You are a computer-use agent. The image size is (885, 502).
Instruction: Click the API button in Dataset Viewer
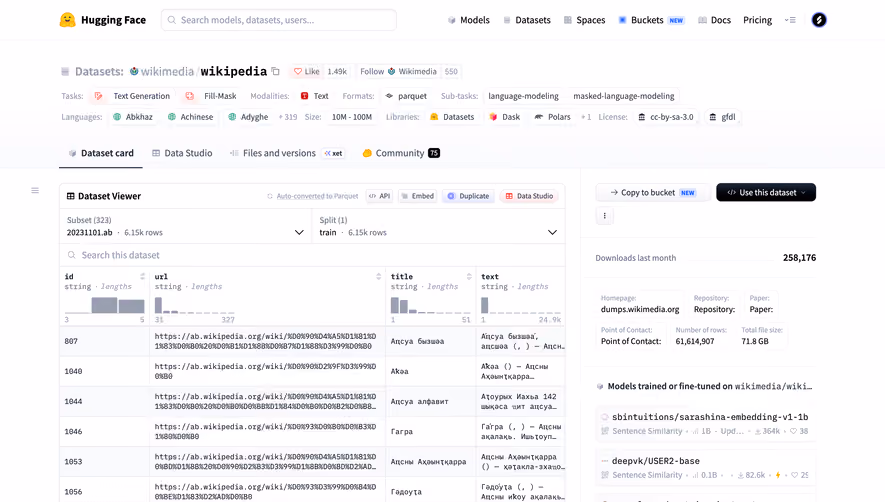click(x=379, y=196)
